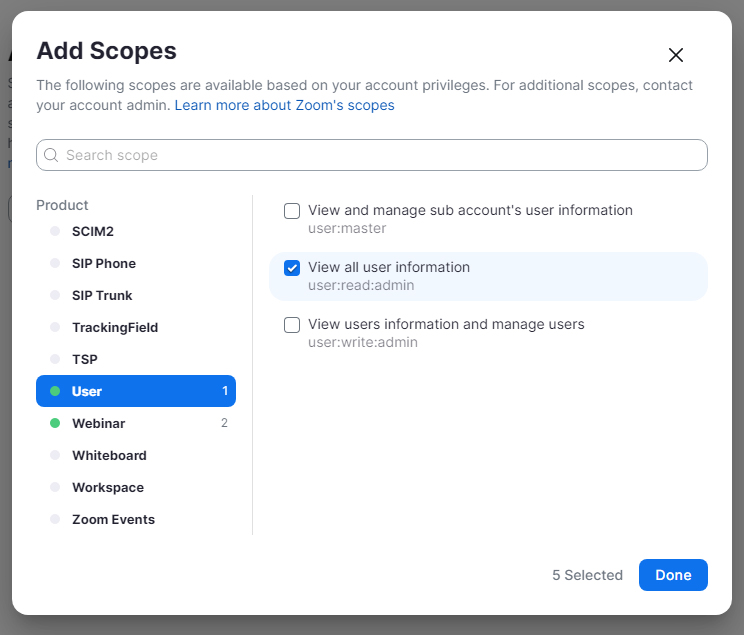Focus the Search scope input

click(372, 155)
